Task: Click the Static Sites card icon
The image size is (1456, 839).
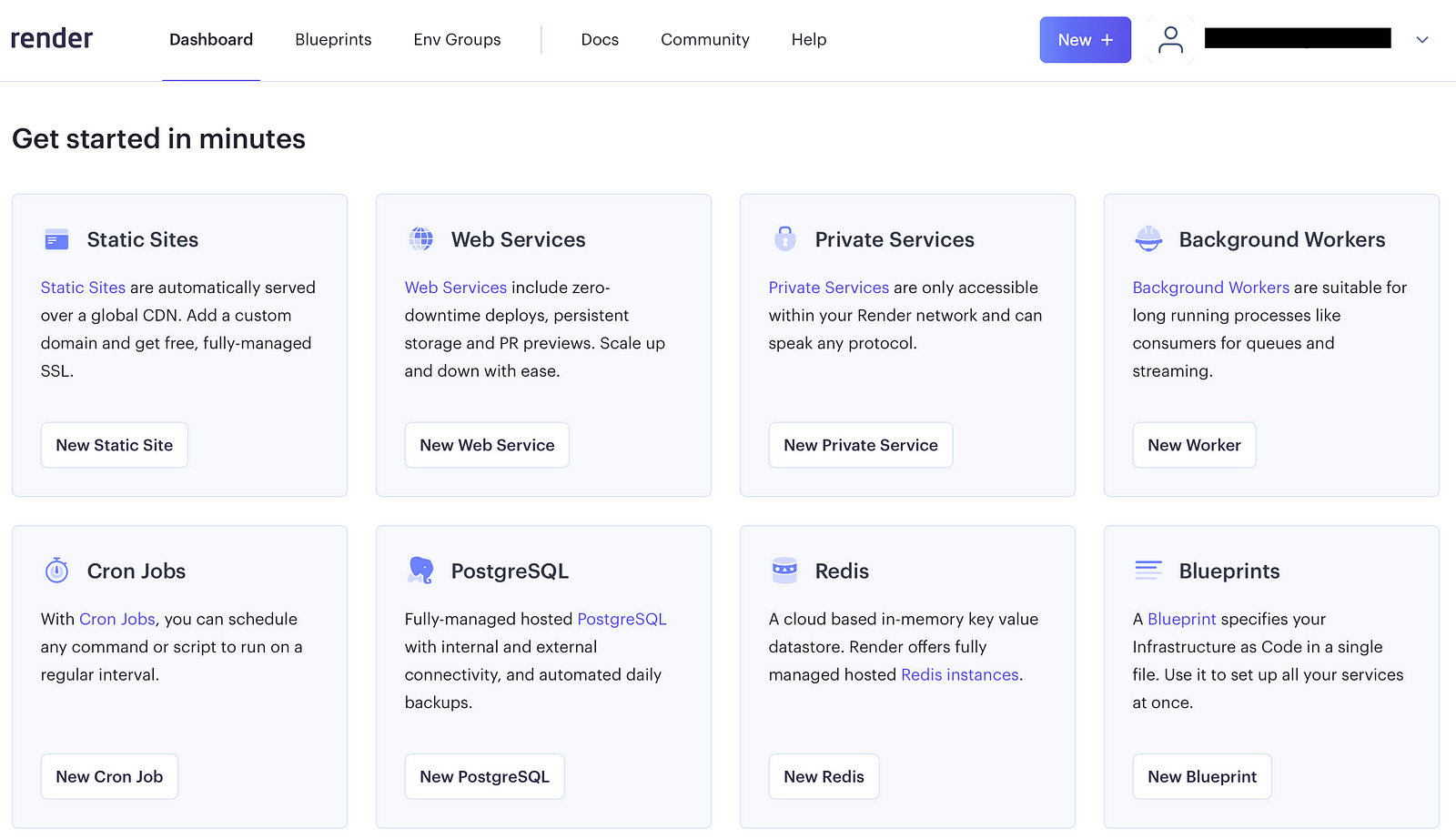Action: click(x=56, y=240)
